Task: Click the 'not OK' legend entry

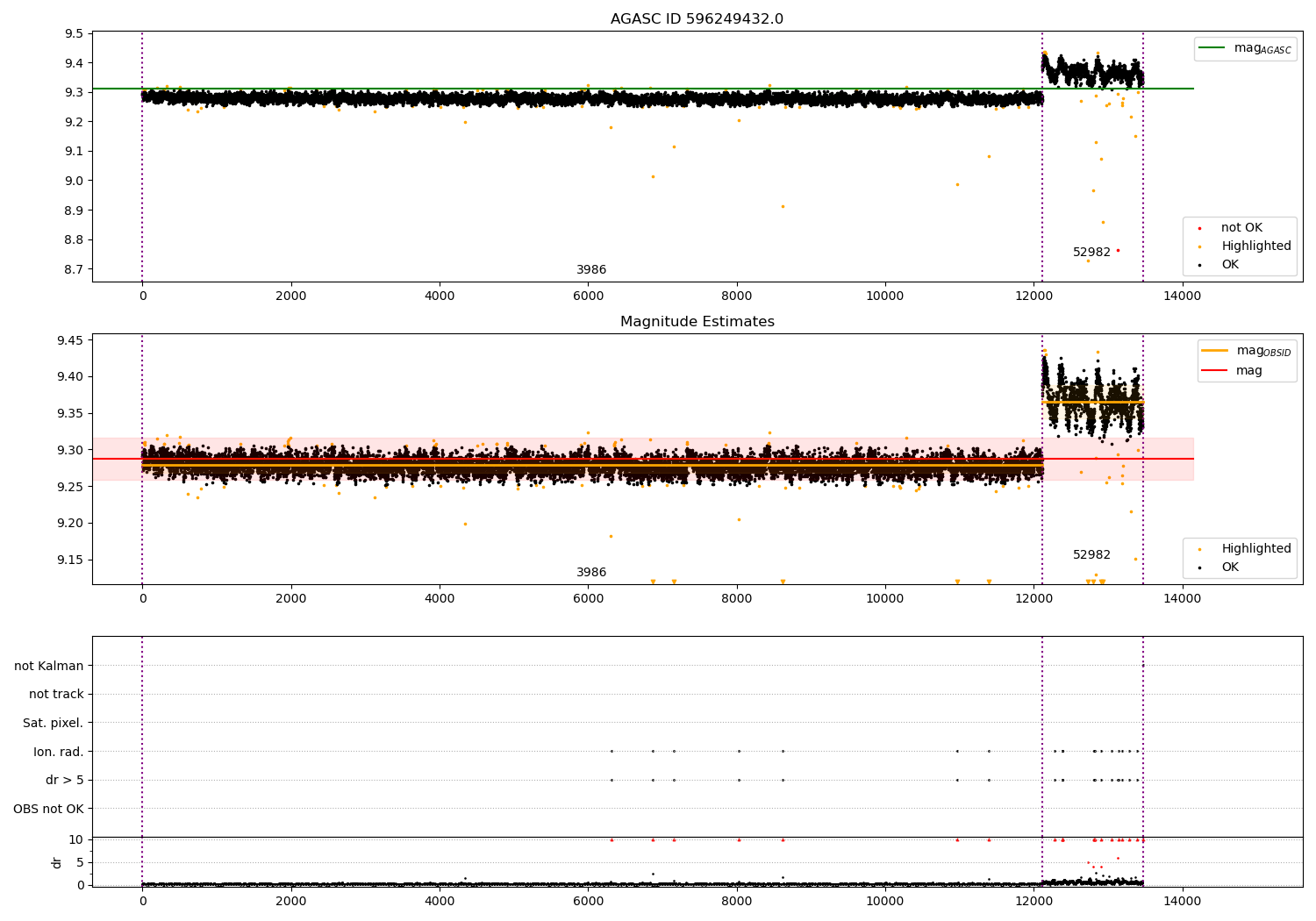Action: click(1241, 228)
